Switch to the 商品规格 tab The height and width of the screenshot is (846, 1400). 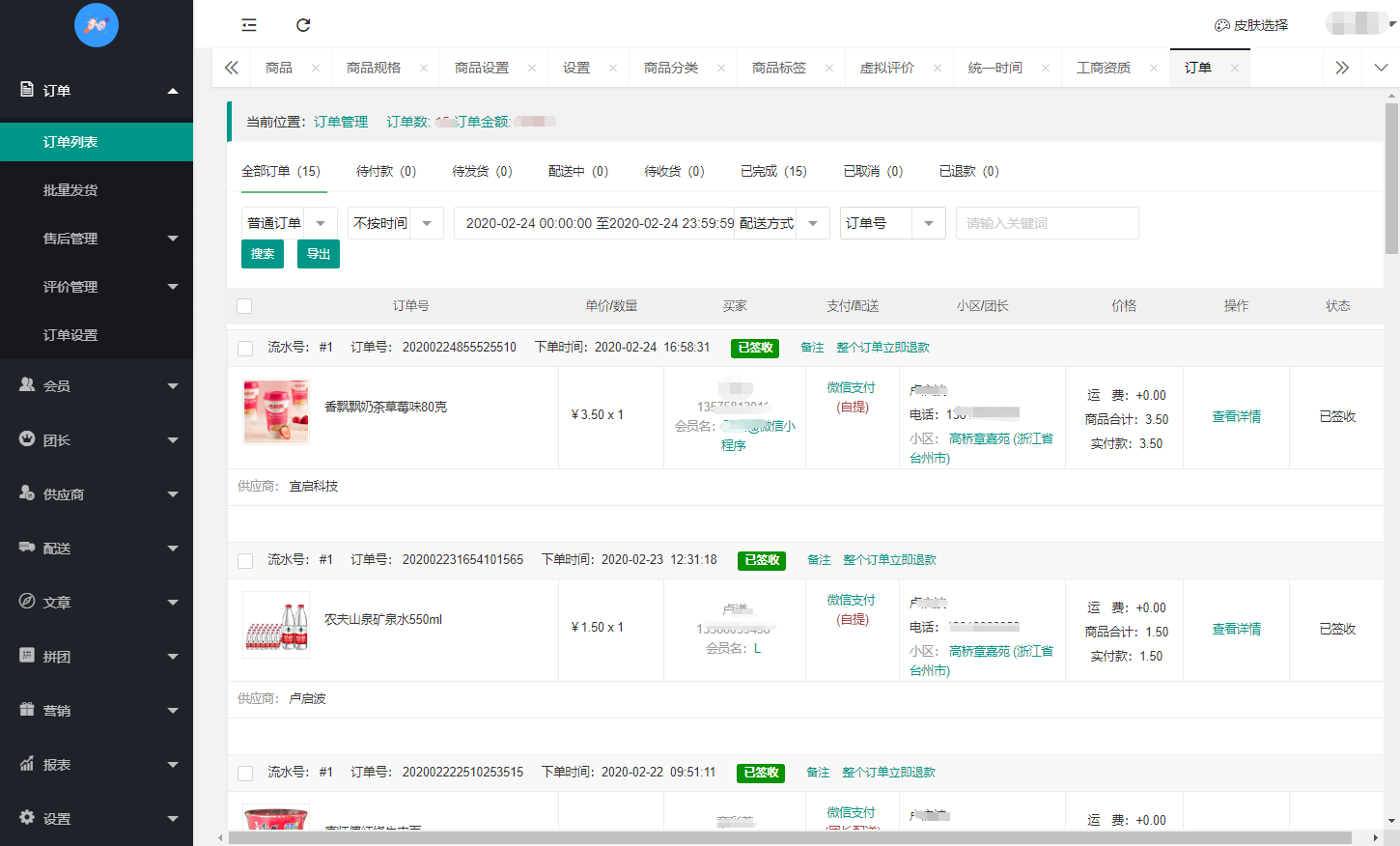(374, 68)
